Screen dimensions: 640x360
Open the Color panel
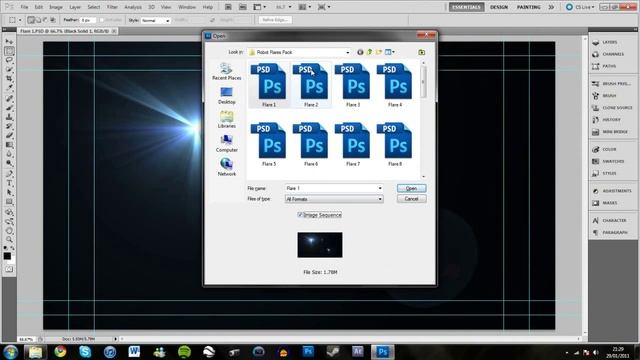click(x=609, y=149)
